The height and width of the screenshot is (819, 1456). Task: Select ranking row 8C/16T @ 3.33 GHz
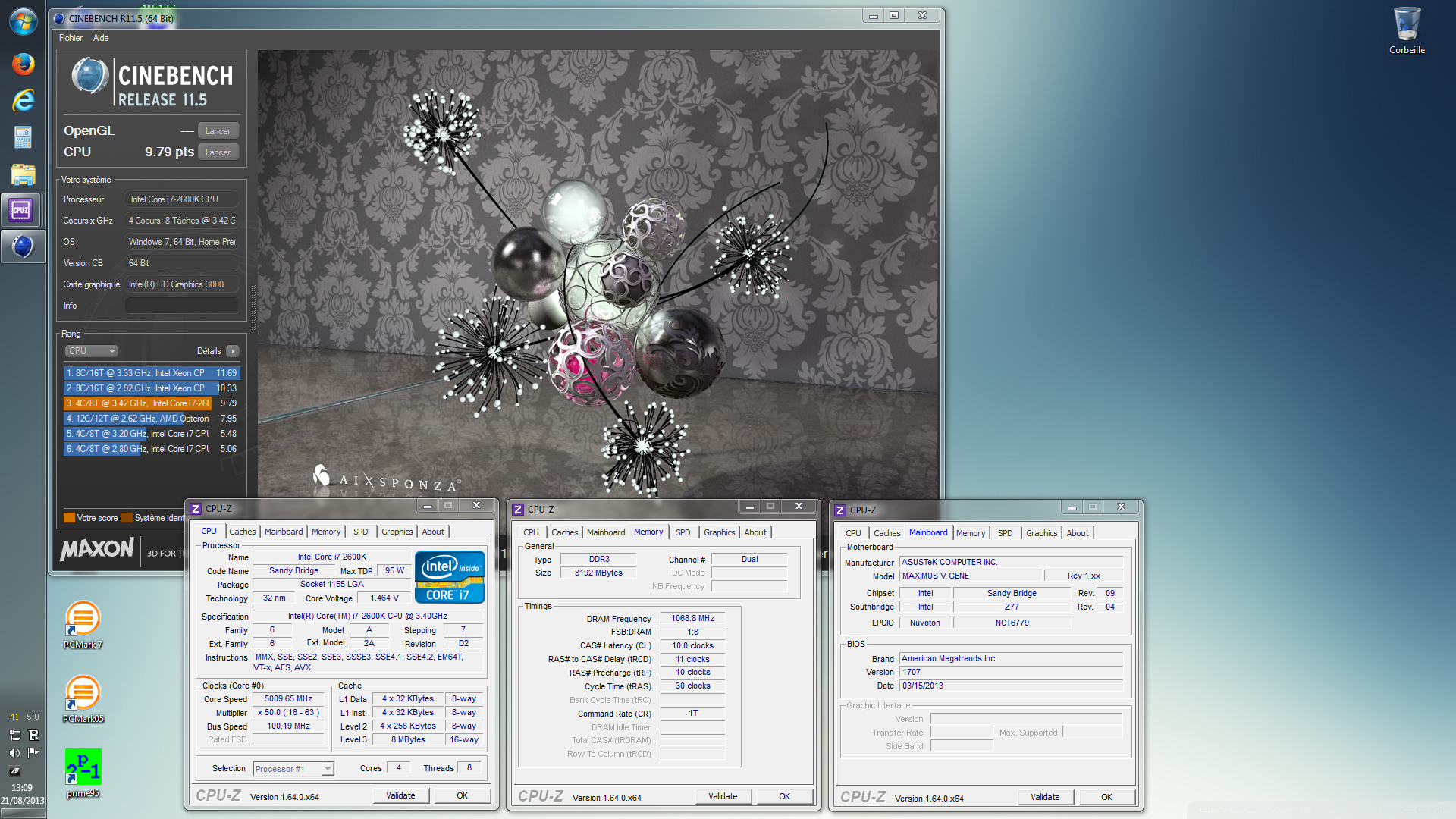tap(152, 373)
